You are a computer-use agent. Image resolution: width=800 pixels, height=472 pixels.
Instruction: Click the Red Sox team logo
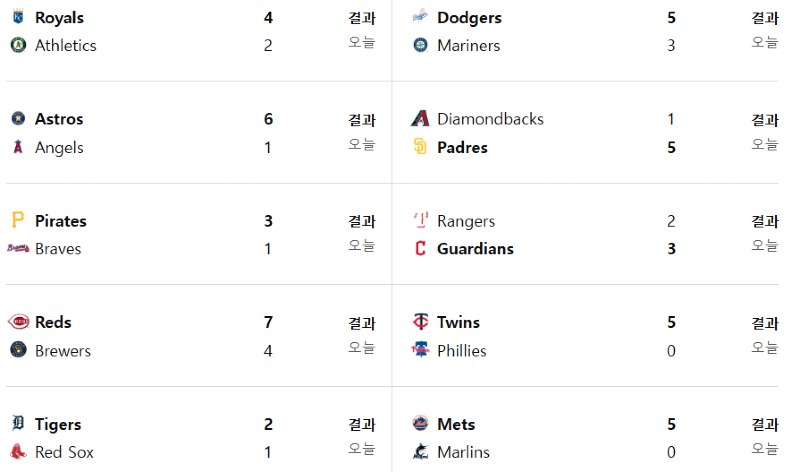click(18, 452)
